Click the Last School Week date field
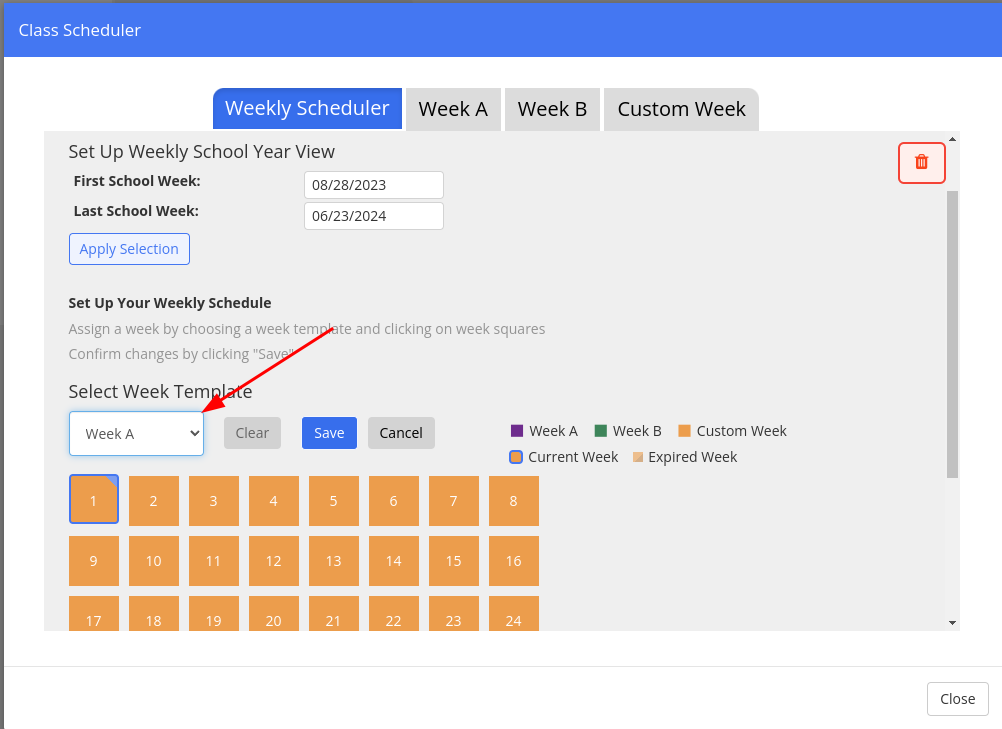Screen dimensions: 1002x729 pos(374,216)
